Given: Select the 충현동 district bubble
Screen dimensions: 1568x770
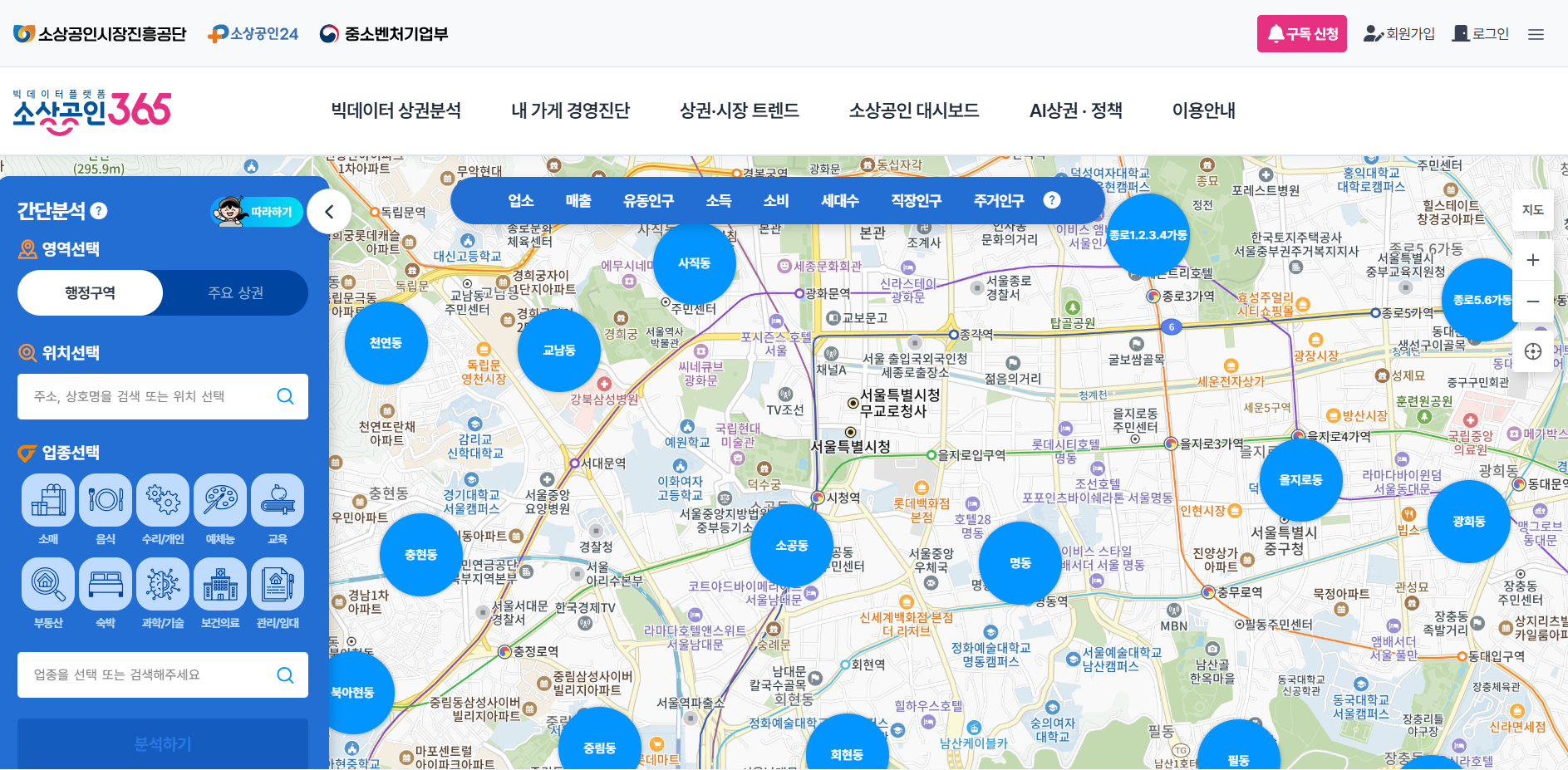Looking at the screenshot, I should tap(421, 555).
